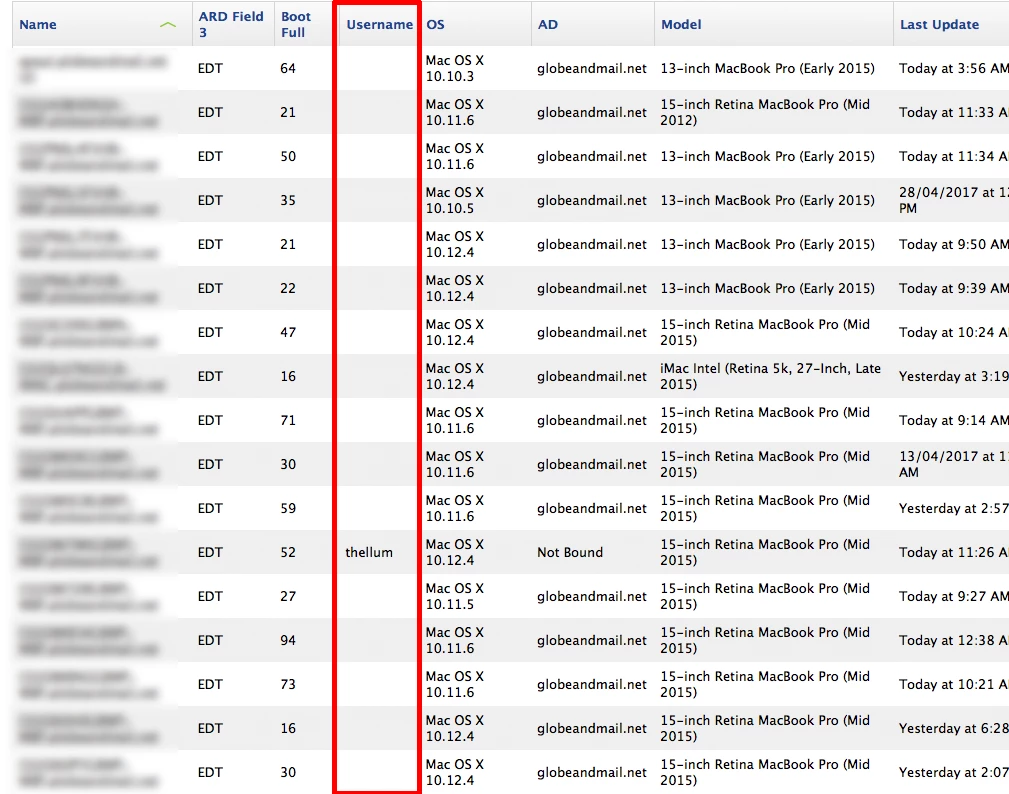The height and width of the screenshot is (794, 1009).
Task: Select globeandmail.net in the 10.10.3 row
Action: pos(591,68)
